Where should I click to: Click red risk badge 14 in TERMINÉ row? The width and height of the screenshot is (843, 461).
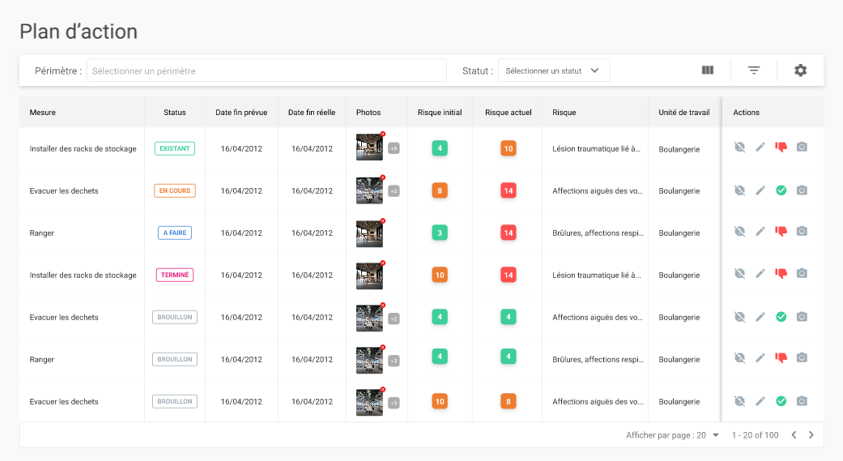click(508, 275)
